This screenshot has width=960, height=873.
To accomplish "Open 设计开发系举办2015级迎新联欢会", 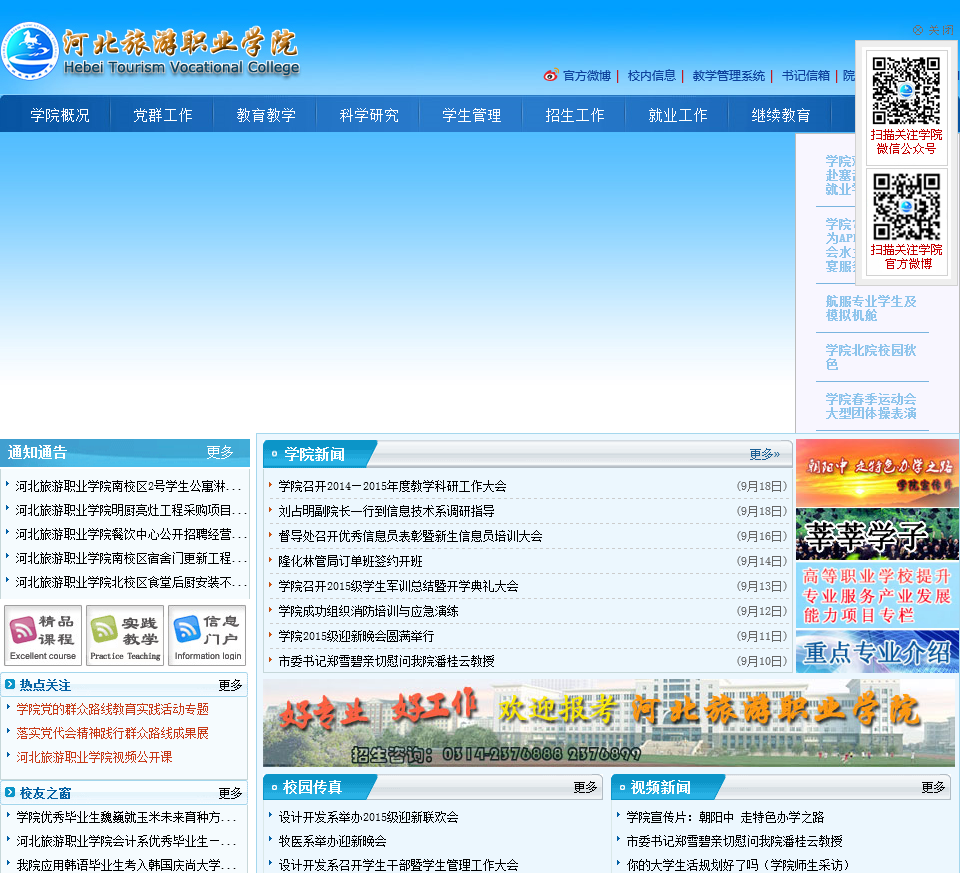I will (369, 817).
